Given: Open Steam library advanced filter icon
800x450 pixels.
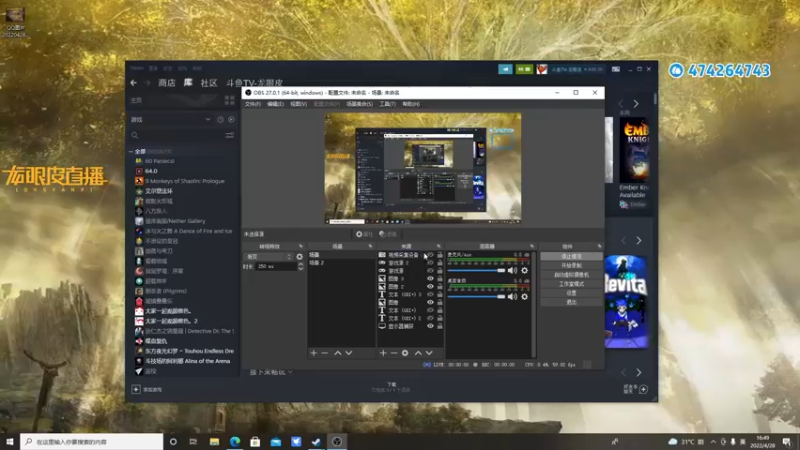Looking at the screenshot, I should coord(230,135).
